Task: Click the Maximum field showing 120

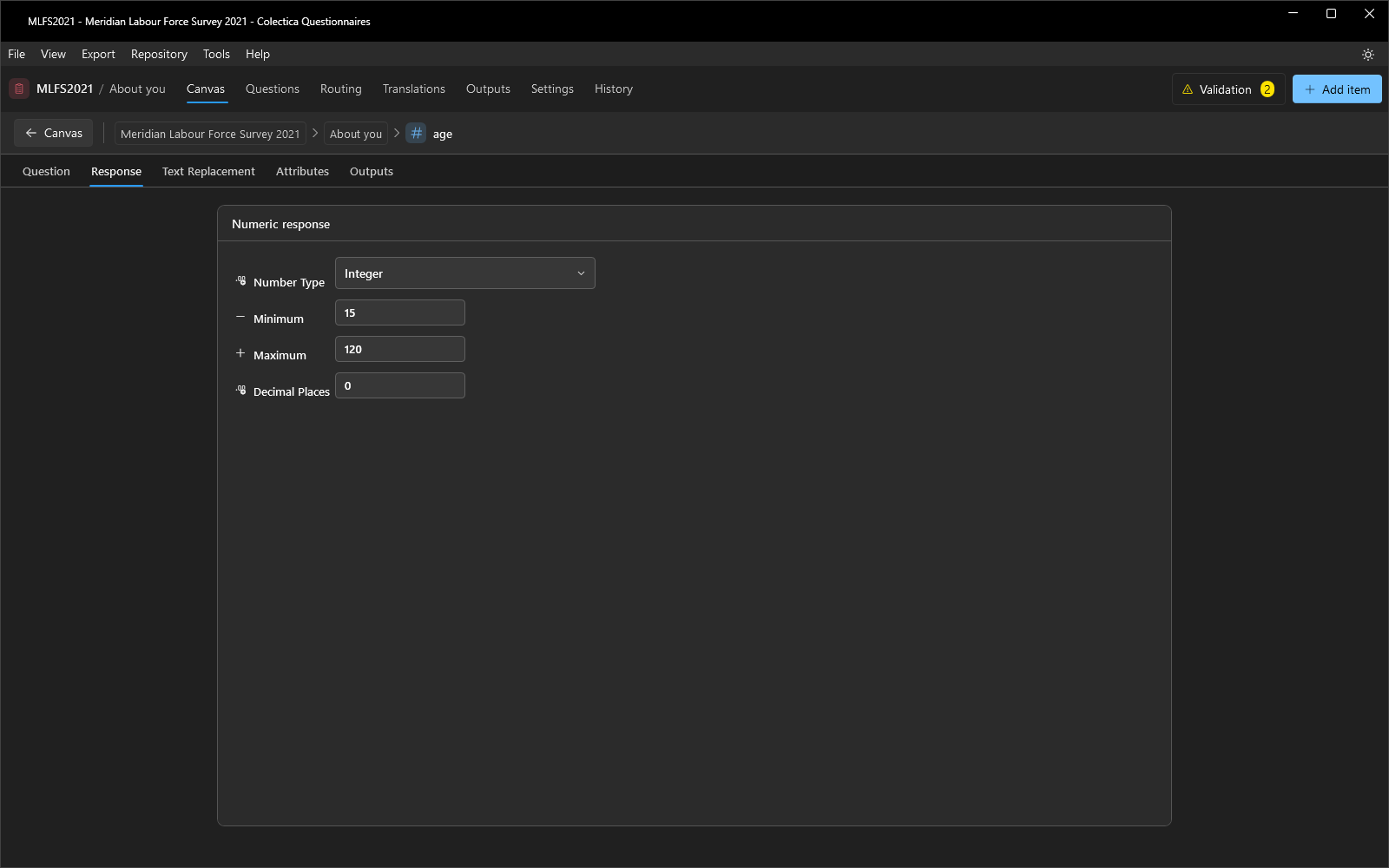Action: (x=400, y=349)
